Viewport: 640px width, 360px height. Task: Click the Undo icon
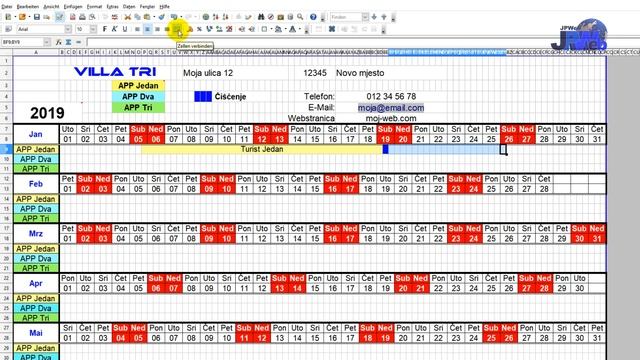tap(174, 17)
